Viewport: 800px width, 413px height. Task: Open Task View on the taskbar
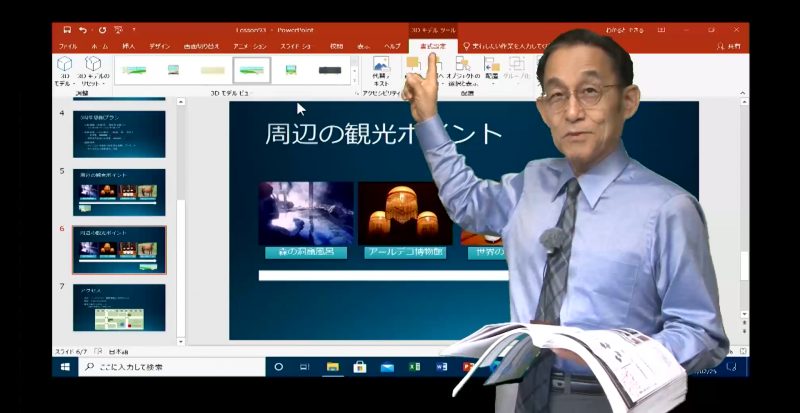[x=305, y=367]
